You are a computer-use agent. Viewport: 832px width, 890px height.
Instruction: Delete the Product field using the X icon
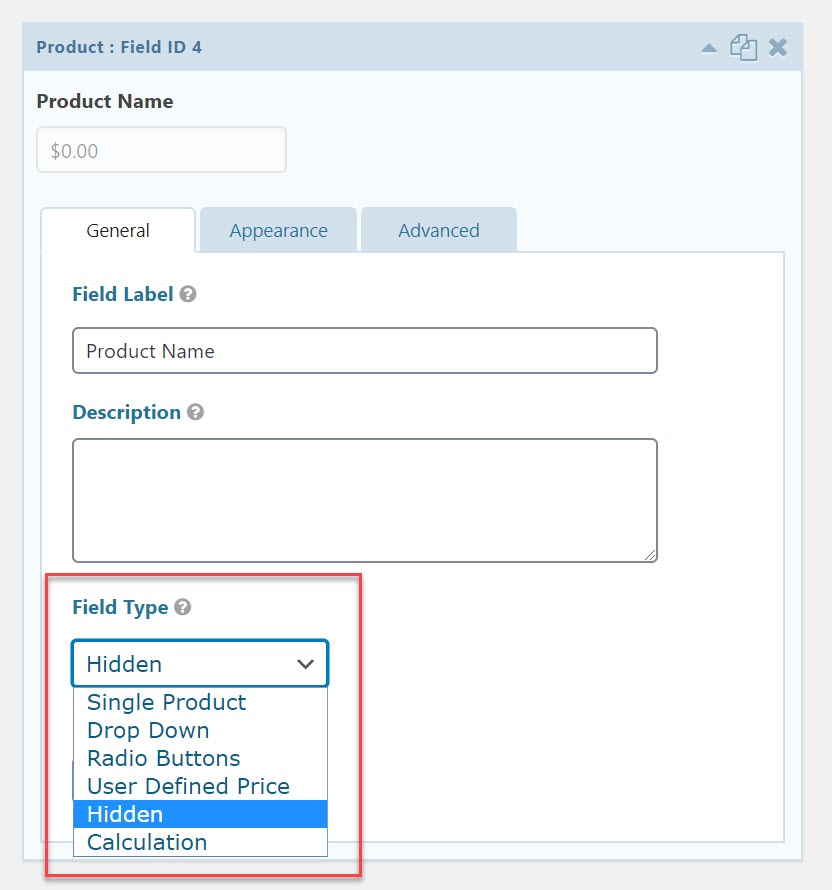[778, 47]
